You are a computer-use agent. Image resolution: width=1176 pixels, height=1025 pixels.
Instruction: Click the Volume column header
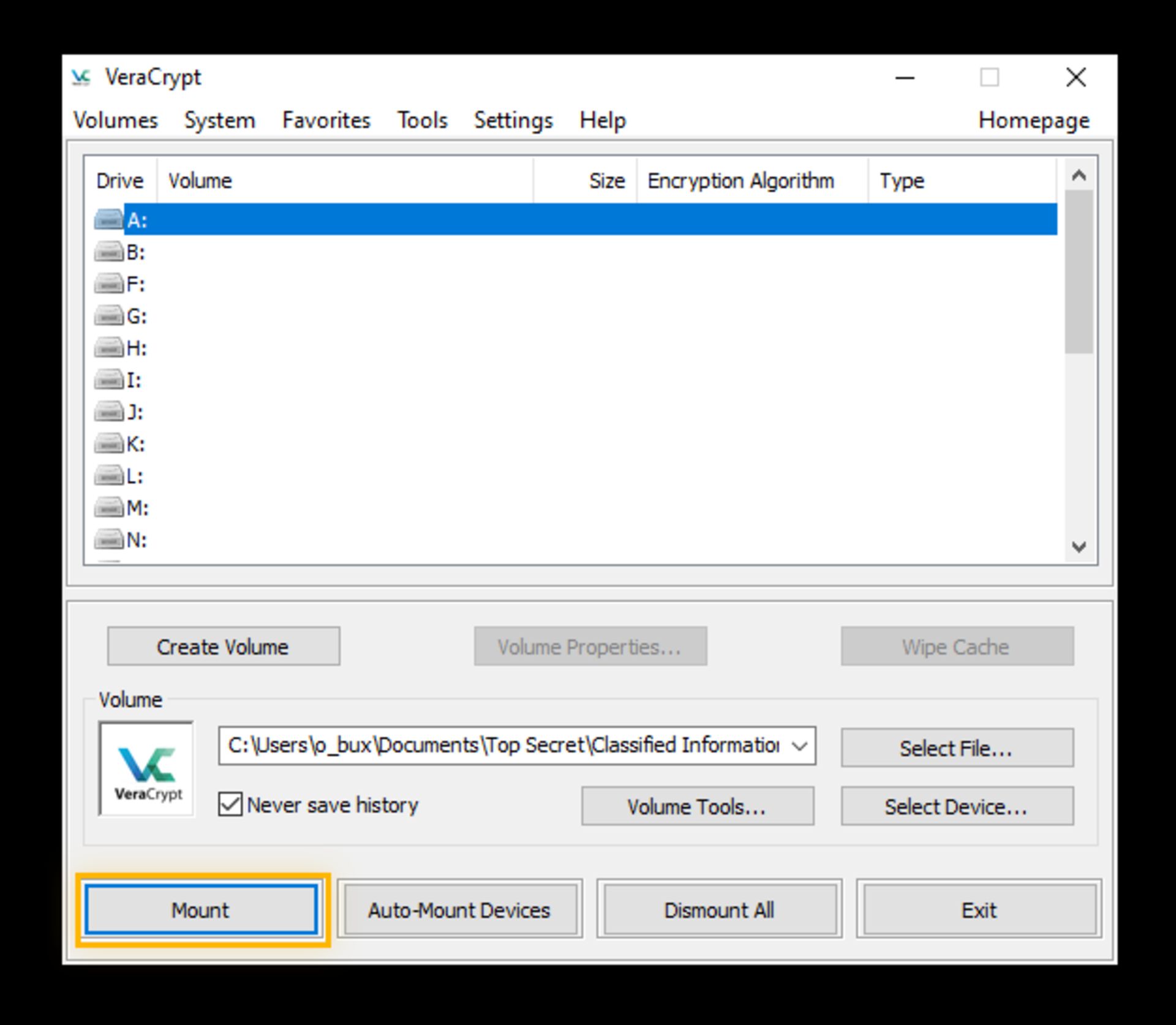(345, 181)
